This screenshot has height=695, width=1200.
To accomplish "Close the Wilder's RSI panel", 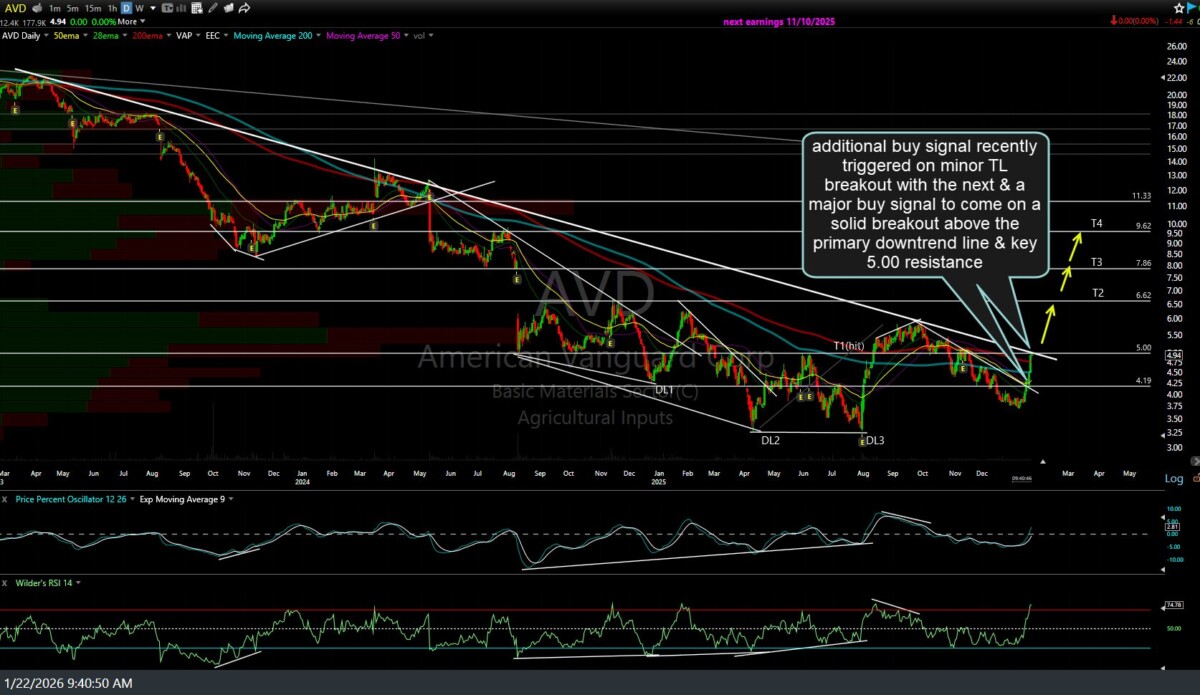I will (x=6, y=582).
